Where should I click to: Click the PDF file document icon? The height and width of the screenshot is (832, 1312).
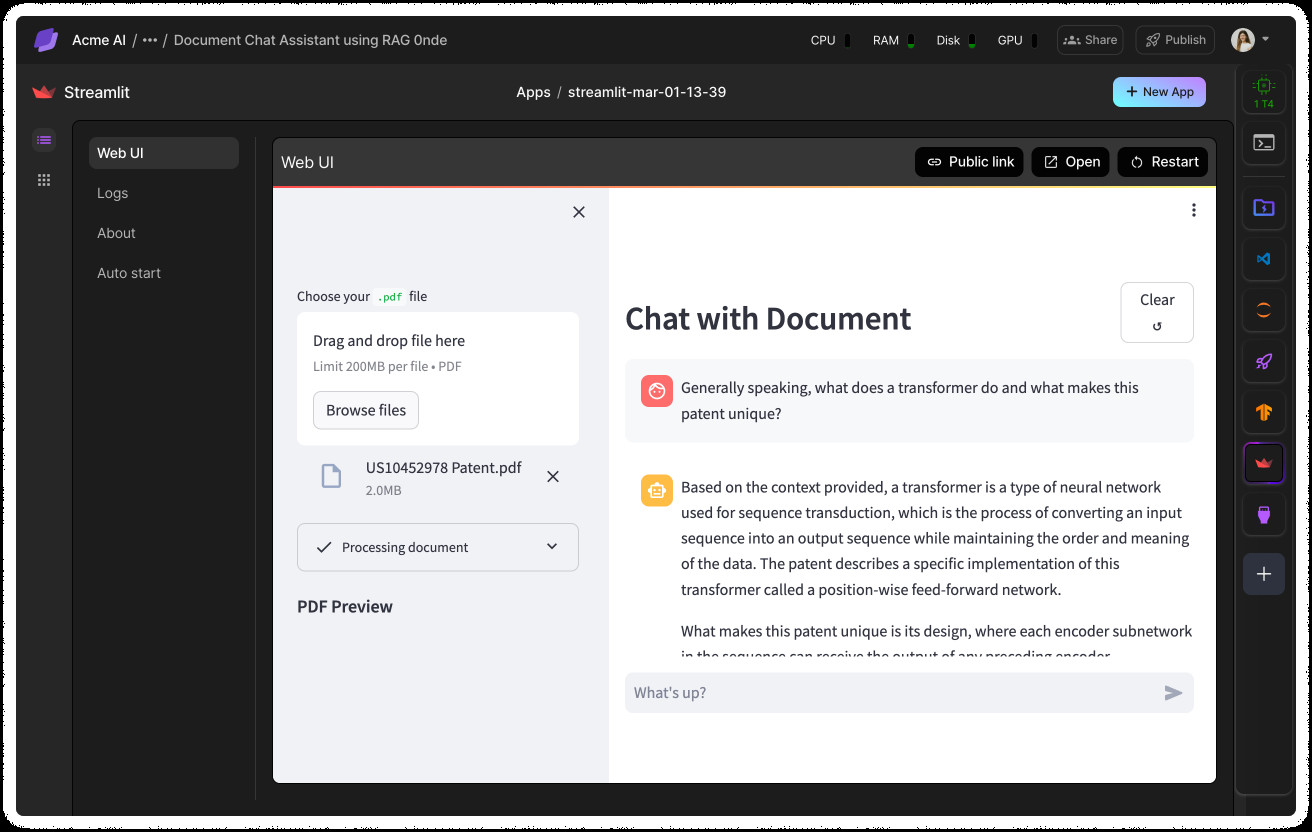click(331, 476)
